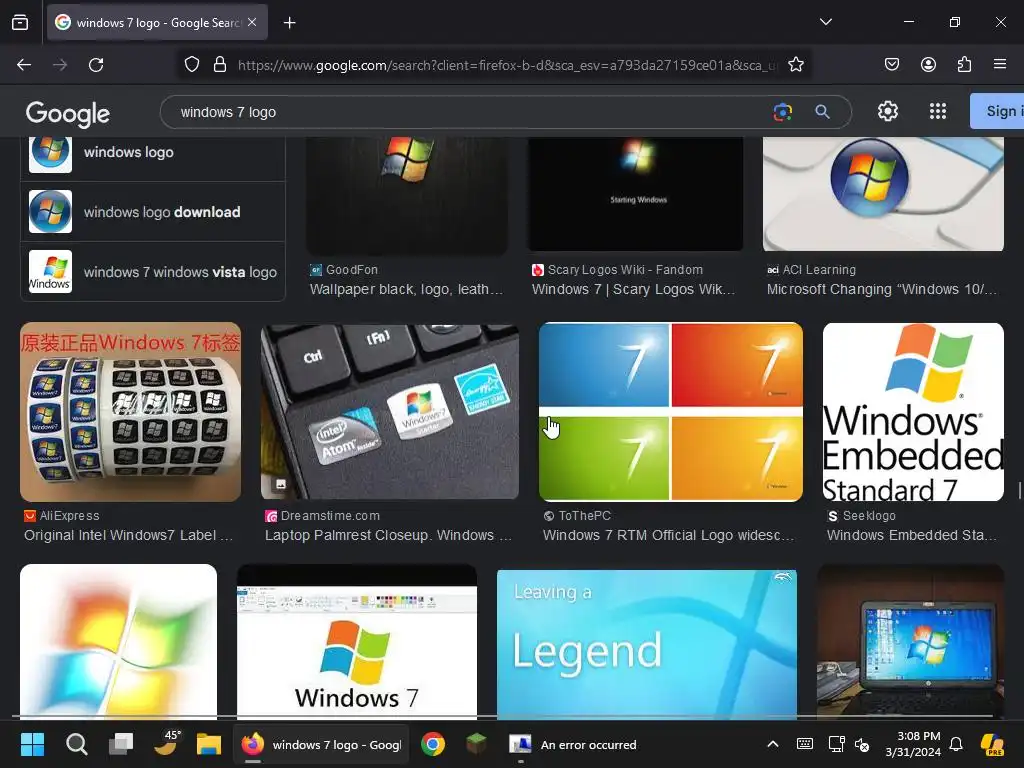Open 'Windows 7 RTM Official Logo' link
Viewport: 1024px width, 768px height.
[668, 536]
